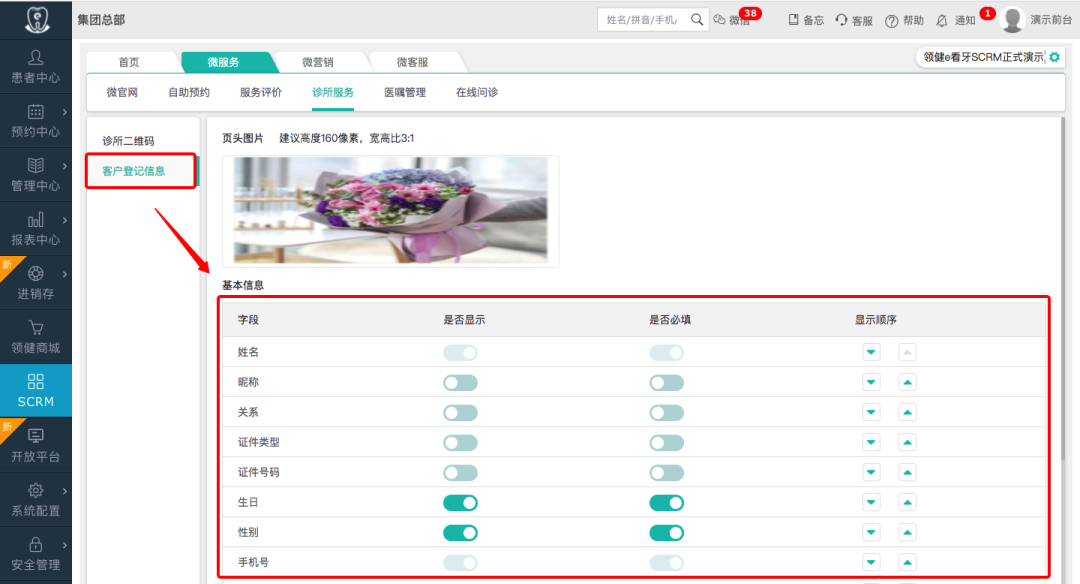Screen dimensions: 1080x584
Task: Switch to 微营销 tab
Action: coord(318,62)
